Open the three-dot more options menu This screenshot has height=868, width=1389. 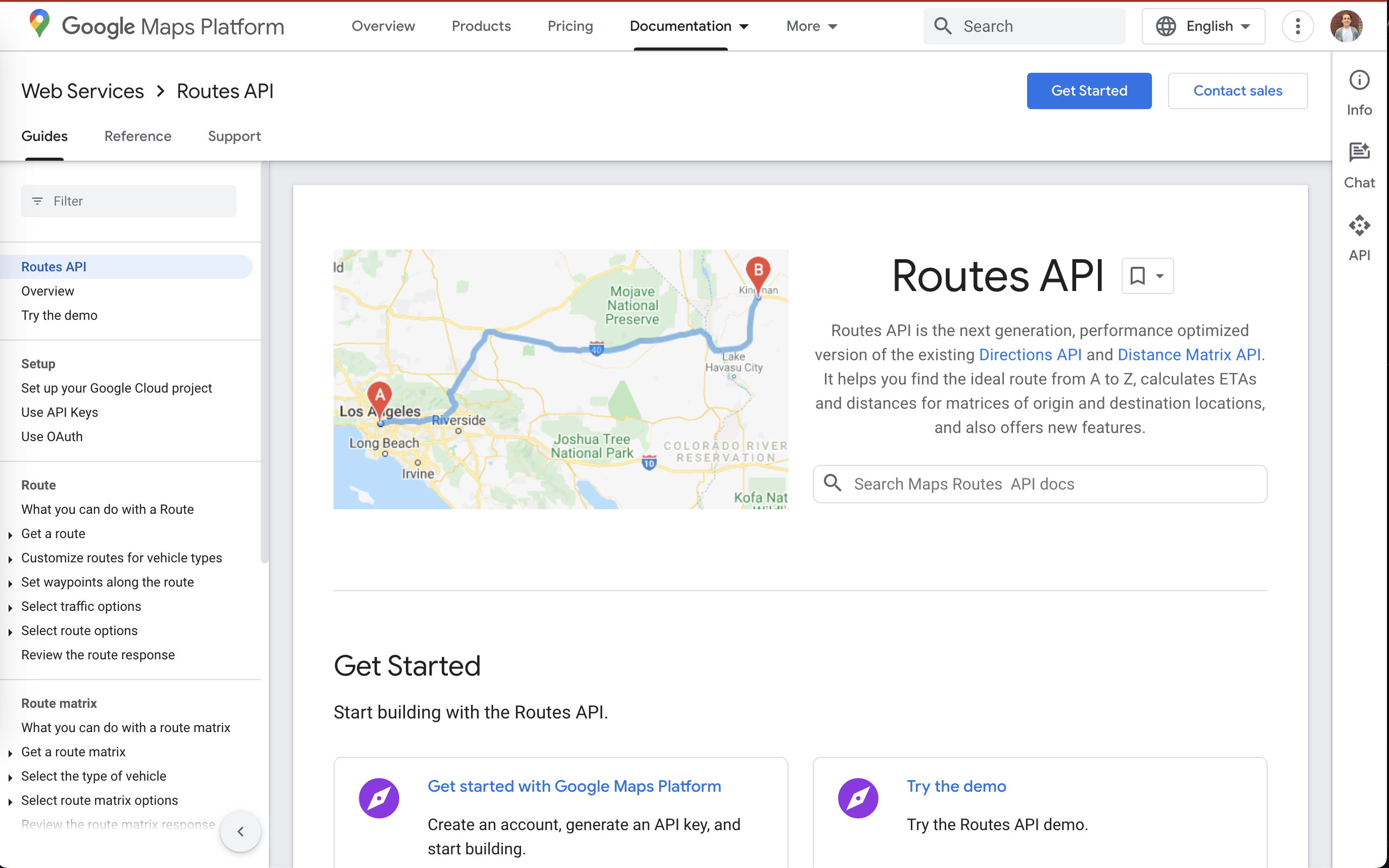1297,26
